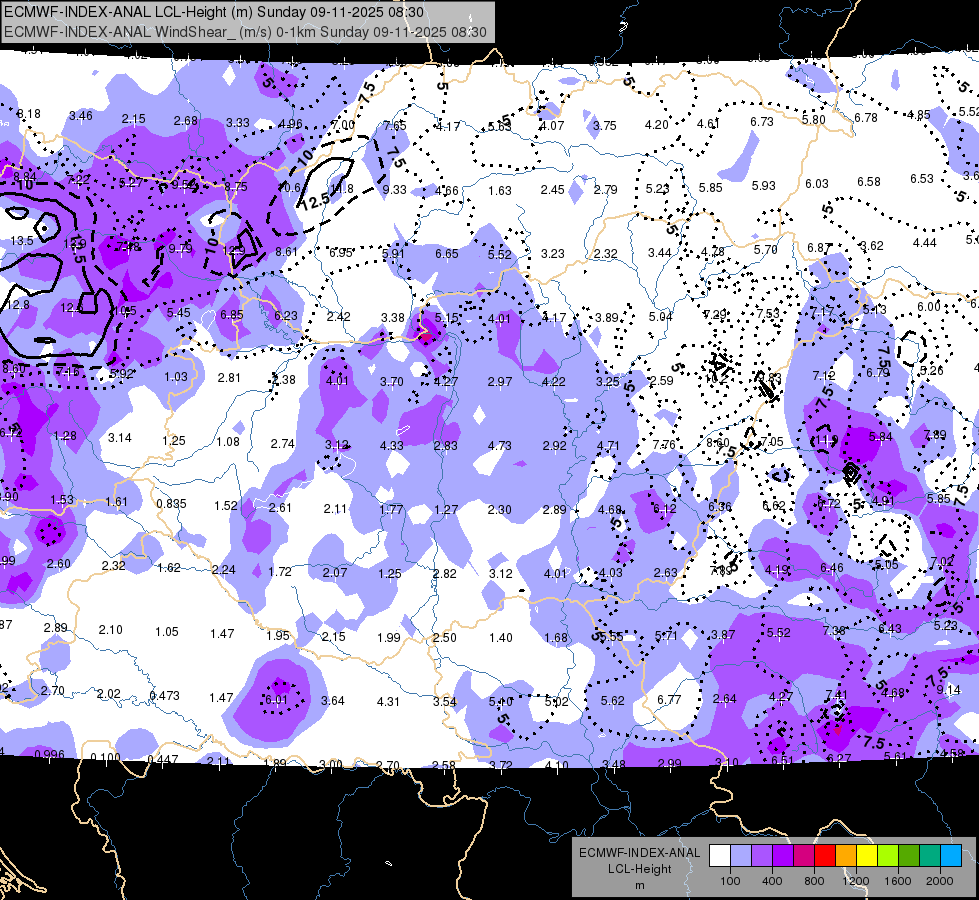
Task: Click the legend tick label 2000
Action: pos(940,881)
